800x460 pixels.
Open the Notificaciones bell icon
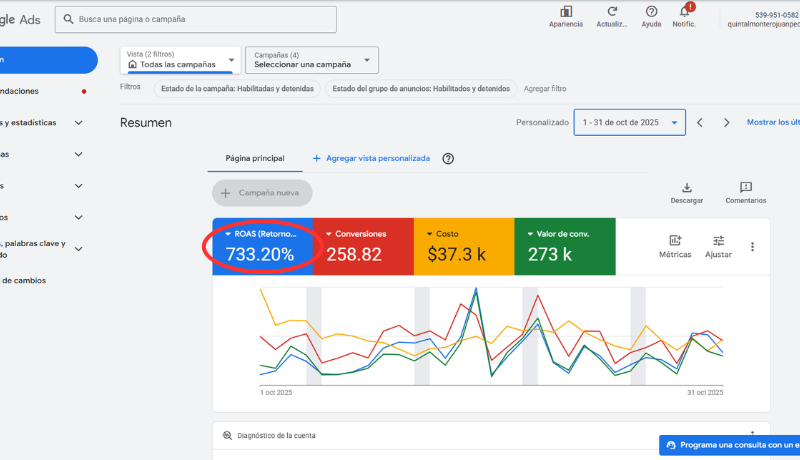[685, 11]
